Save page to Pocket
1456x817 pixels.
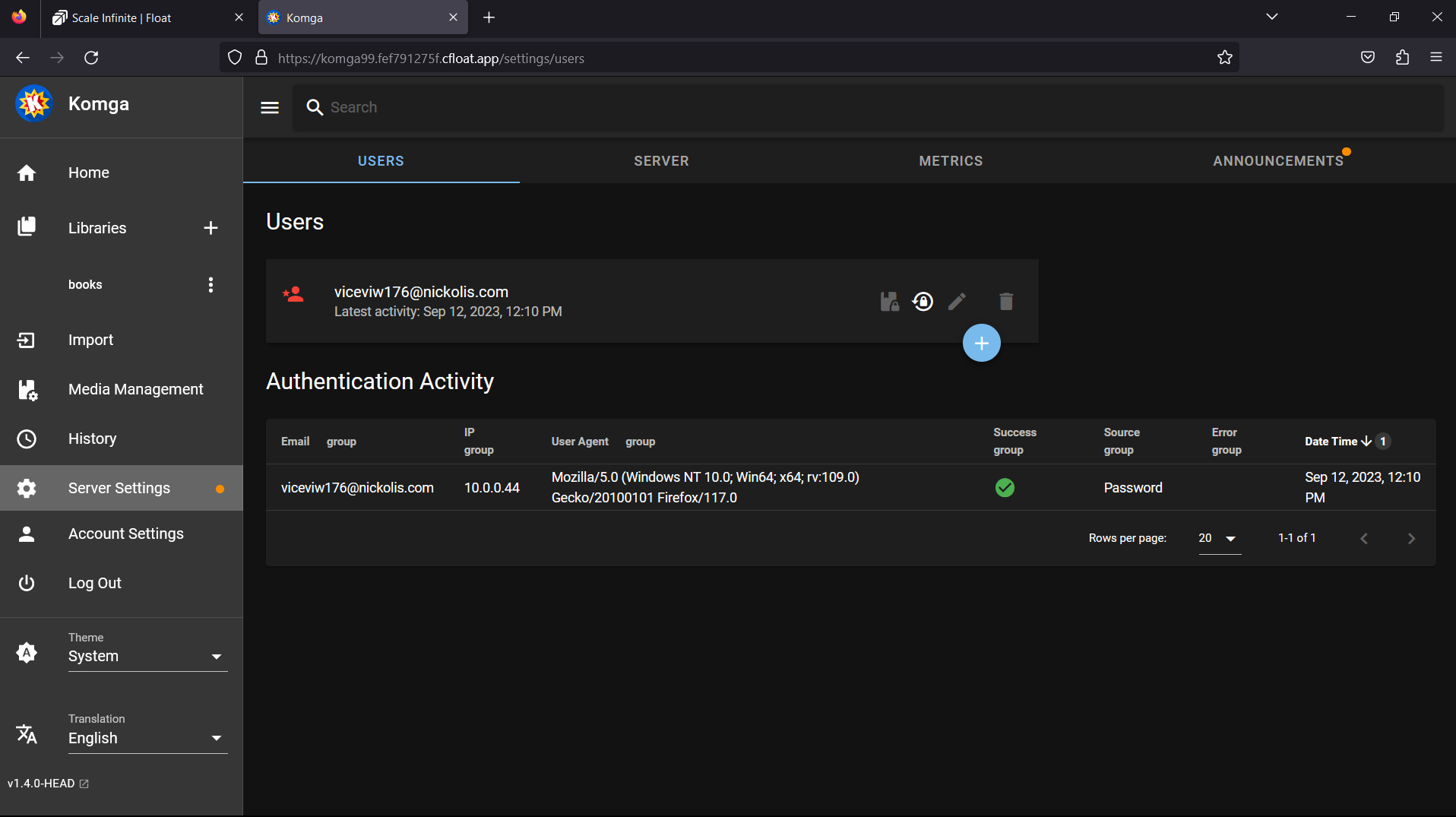(1368, 58)
